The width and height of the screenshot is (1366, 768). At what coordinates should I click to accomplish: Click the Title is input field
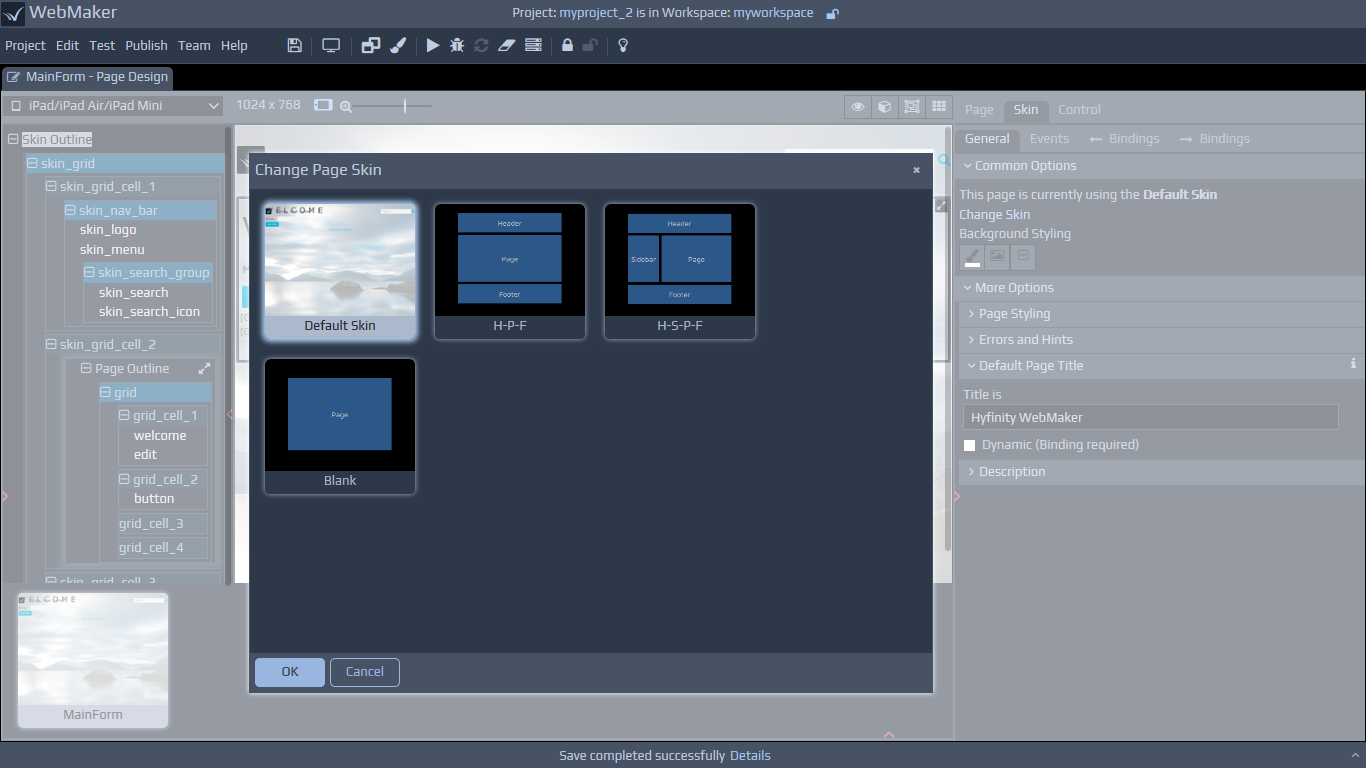(1150, 418)
